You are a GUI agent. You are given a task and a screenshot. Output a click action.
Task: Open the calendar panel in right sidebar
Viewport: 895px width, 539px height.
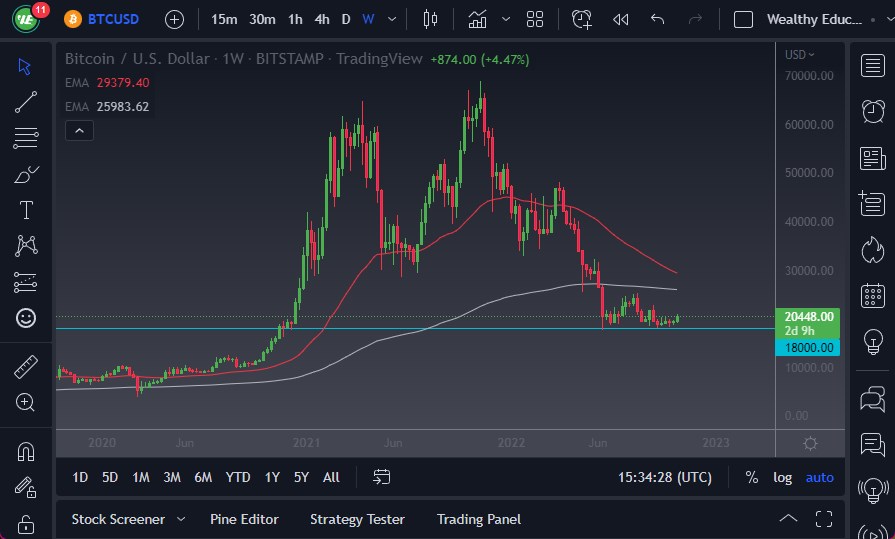pos(872,295)
